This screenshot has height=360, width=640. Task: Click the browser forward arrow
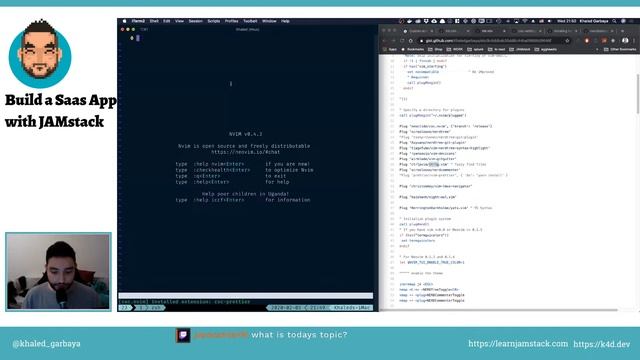pos(393,41)
